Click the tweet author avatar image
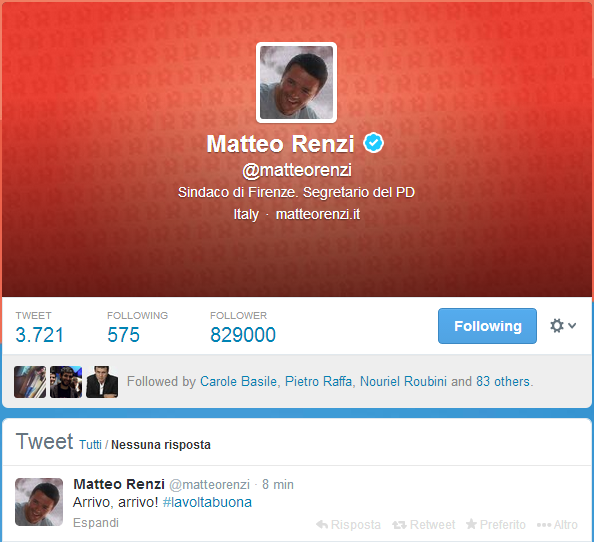The height and width of the screenshot is (542, 594). pyautogui.click(x=39, y=502)
